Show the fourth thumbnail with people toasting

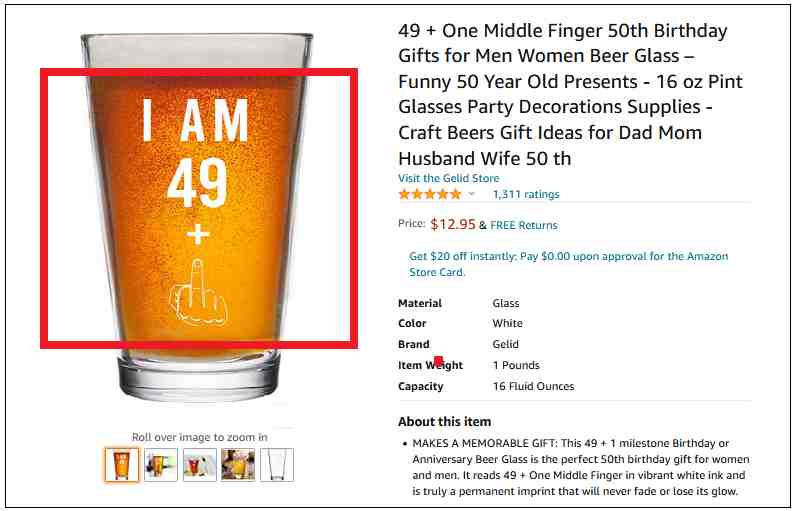(238, 464)
